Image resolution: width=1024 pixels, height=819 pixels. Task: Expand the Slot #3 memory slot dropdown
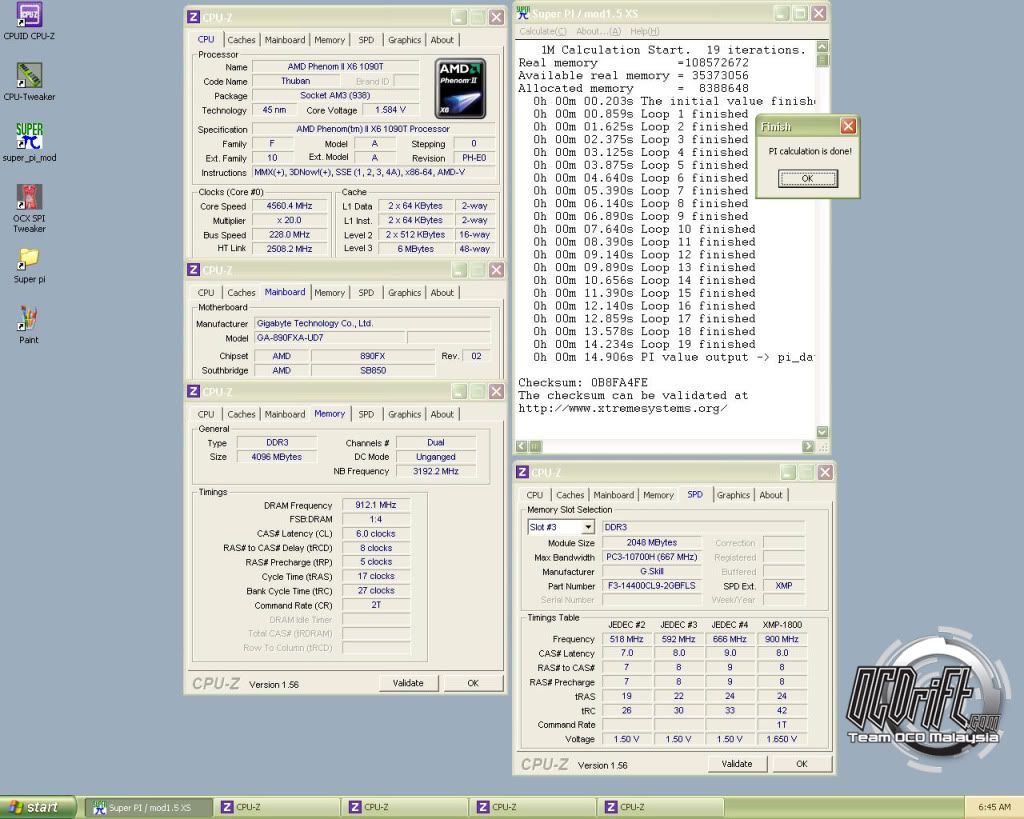pyautogui.click(x=587, y=527)
